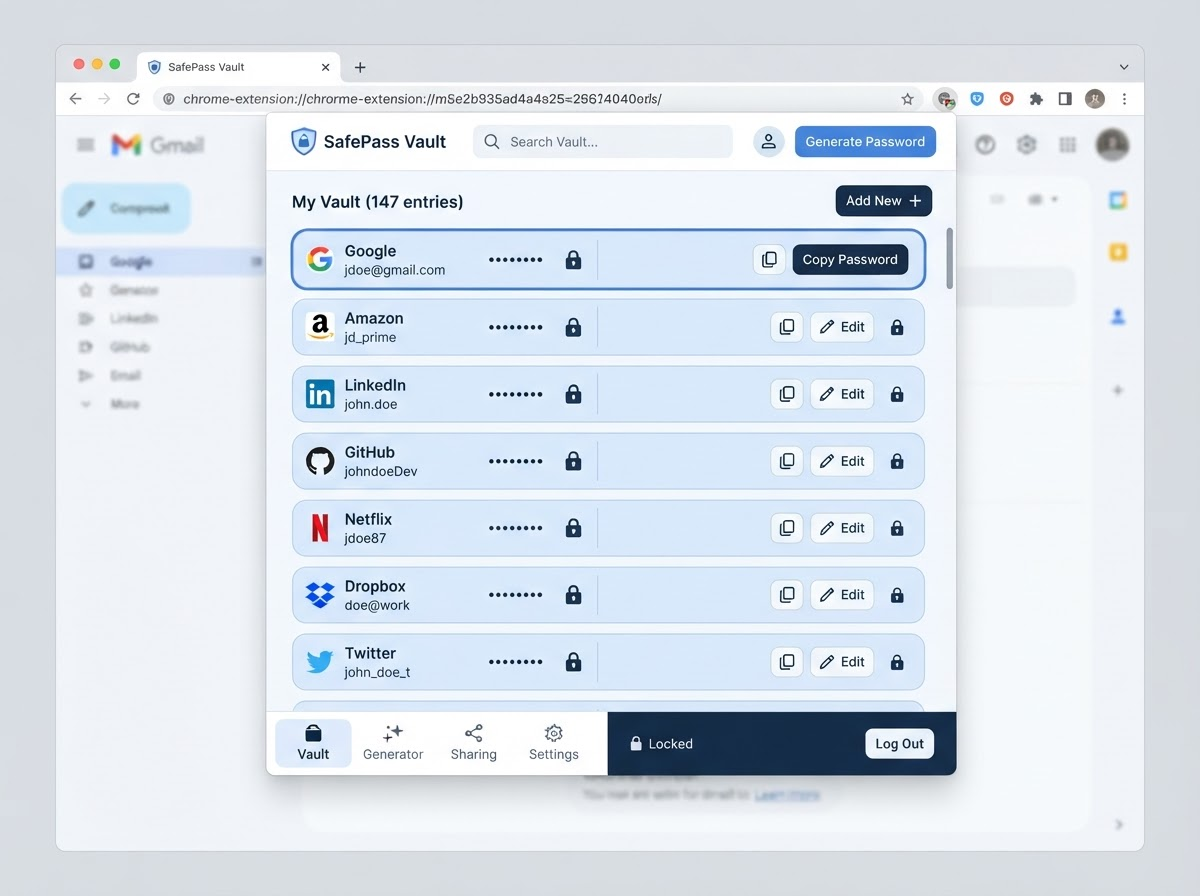Click Generate Password button

[865, 141]
